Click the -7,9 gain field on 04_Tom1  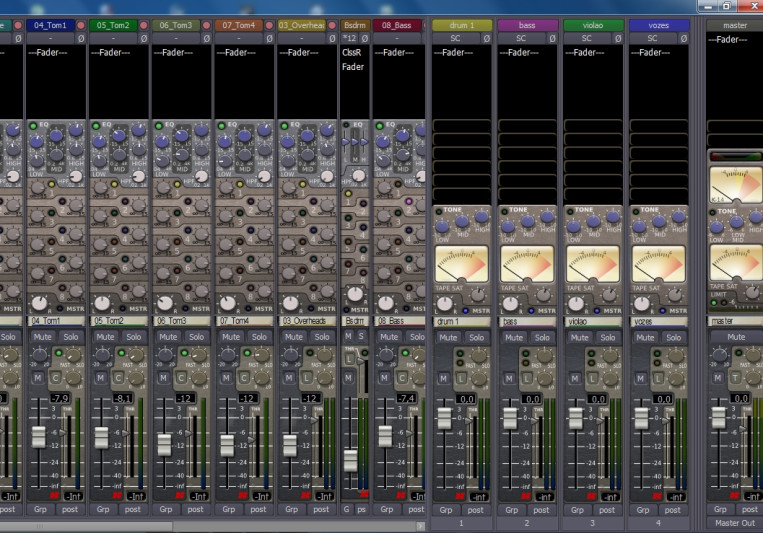click(60, 398)
